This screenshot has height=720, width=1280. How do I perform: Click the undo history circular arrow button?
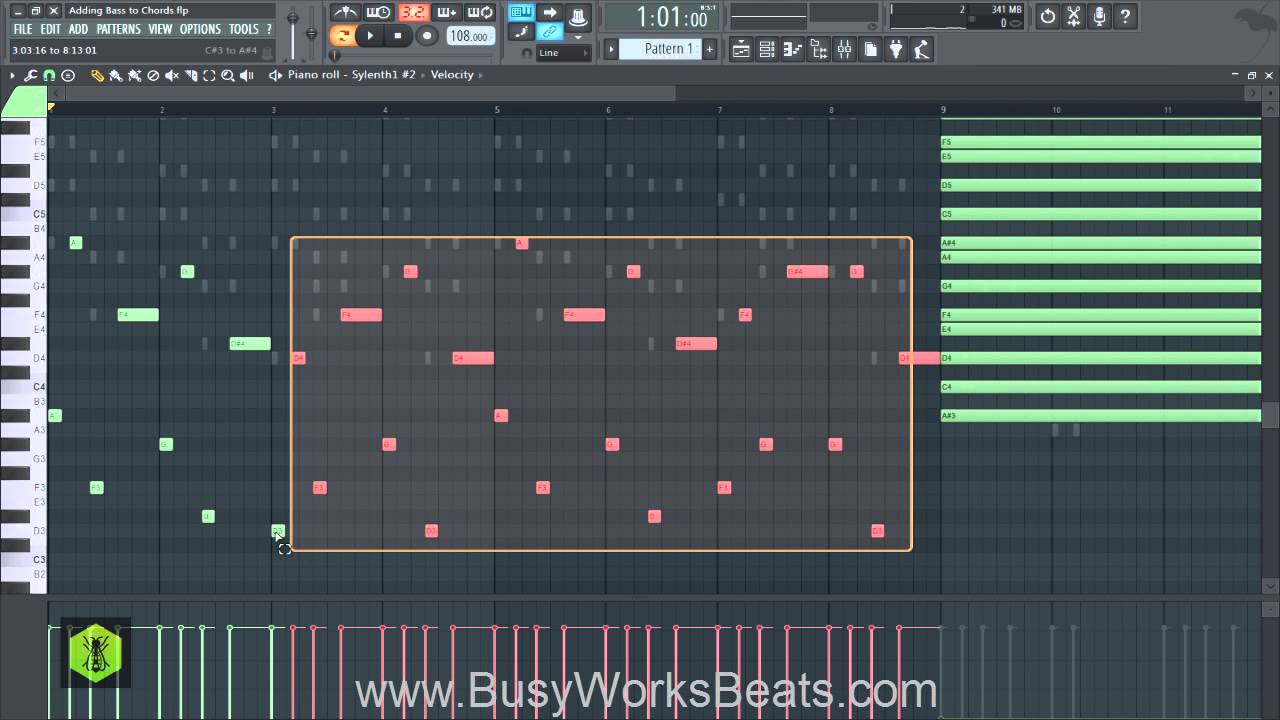pyautogui.click(x=1048, y=16)
